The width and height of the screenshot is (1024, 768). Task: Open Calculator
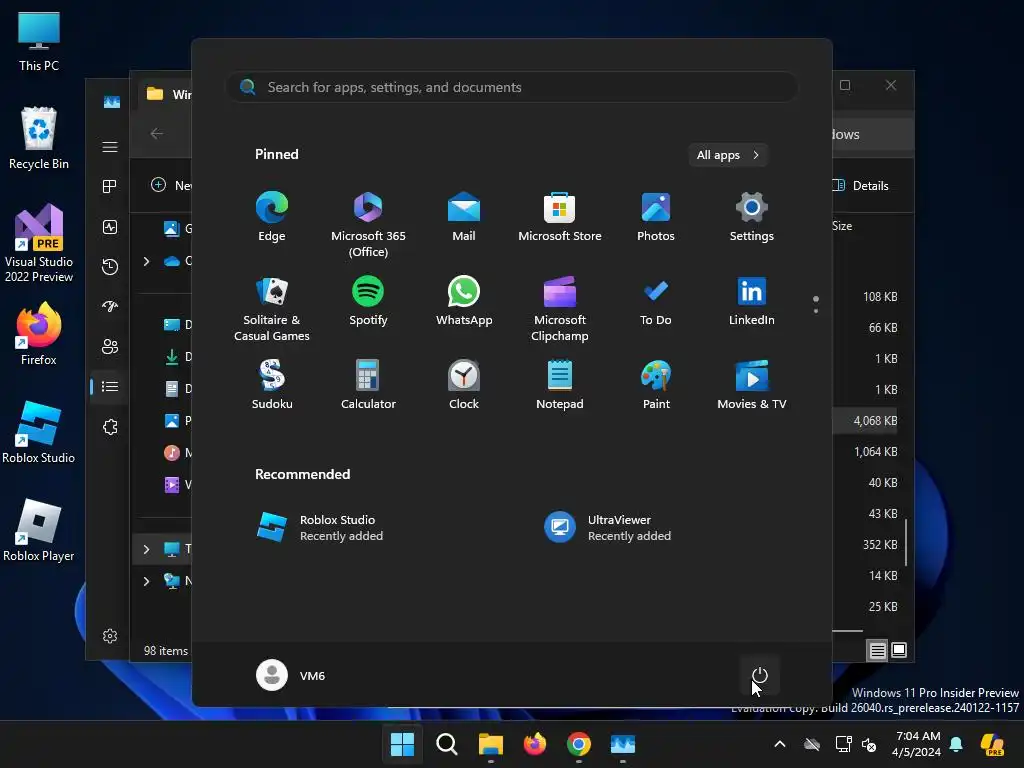click(x=368, y=385)
